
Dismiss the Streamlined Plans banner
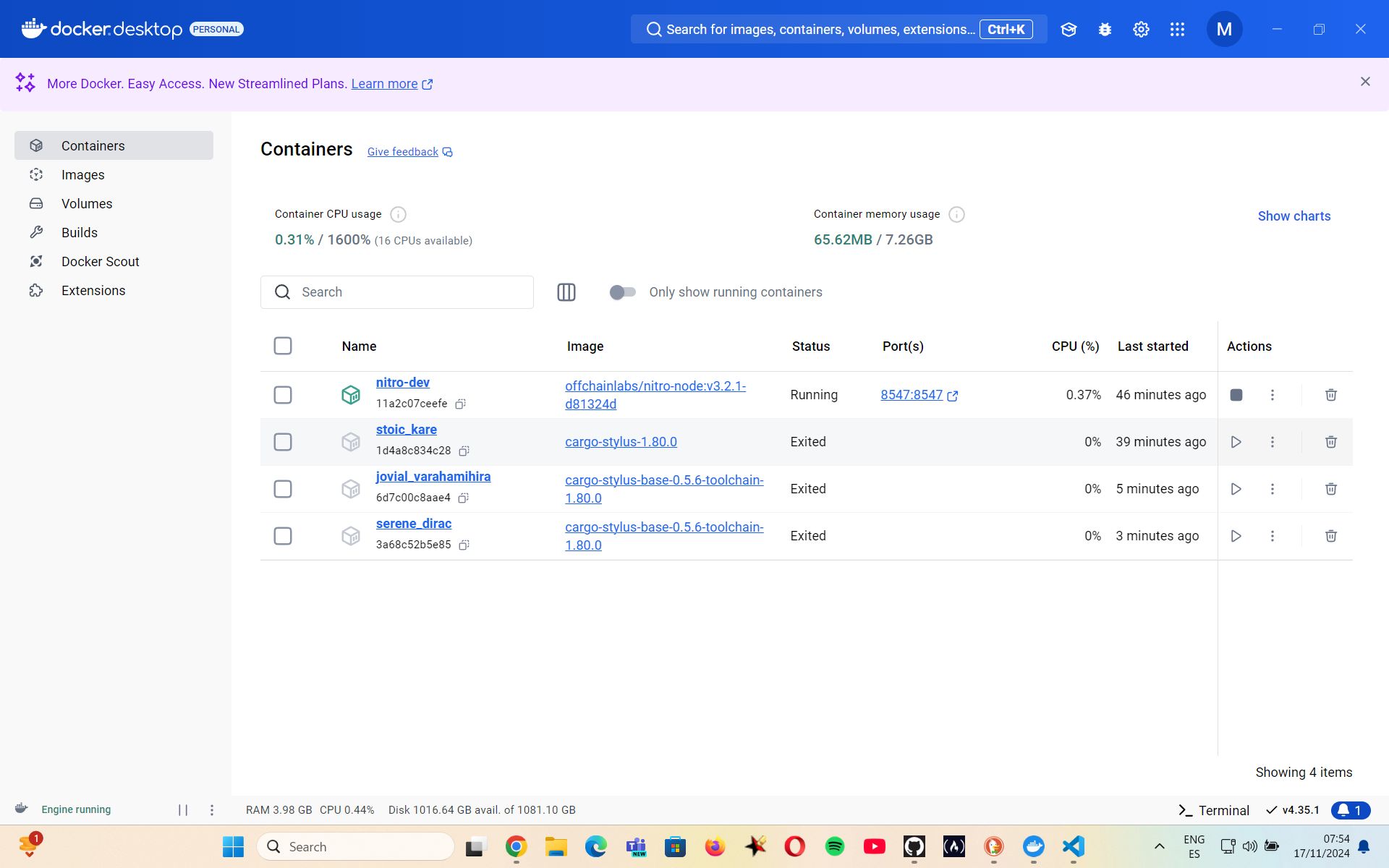point(1365,82)
